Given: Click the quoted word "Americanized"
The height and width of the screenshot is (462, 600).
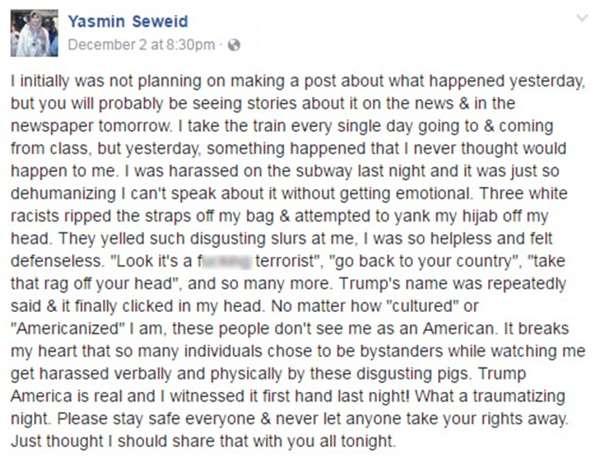Looking at the screenshot, I should pos(68,329).
